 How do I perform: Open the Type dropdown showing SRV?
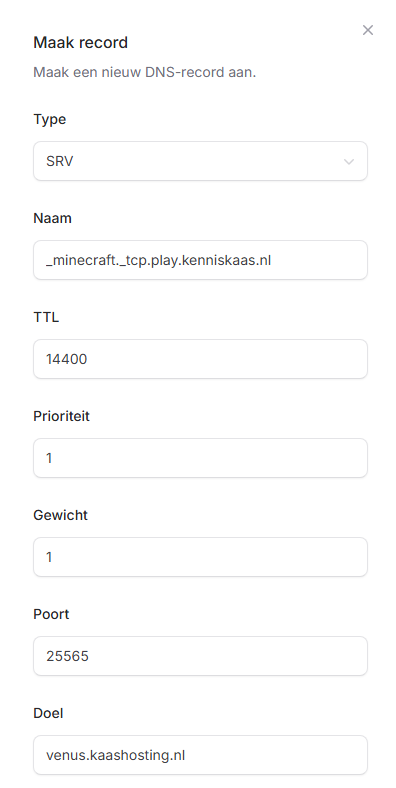point(201,161)
